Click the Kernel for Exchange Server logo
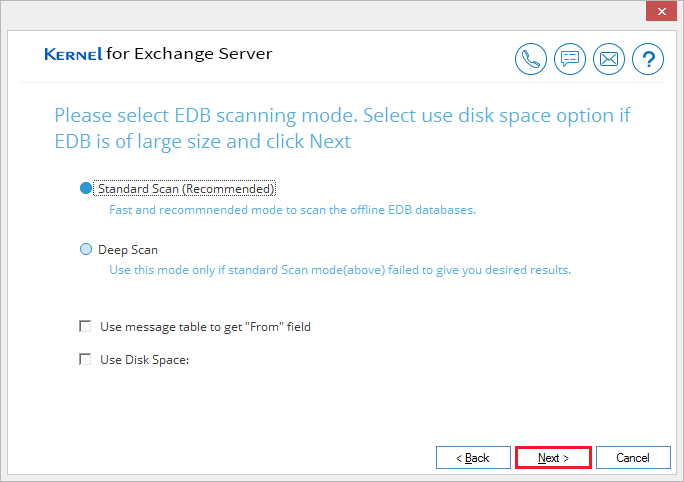Image resolution: width=684 pixels, height=482 pixels. tap(158, 54)
